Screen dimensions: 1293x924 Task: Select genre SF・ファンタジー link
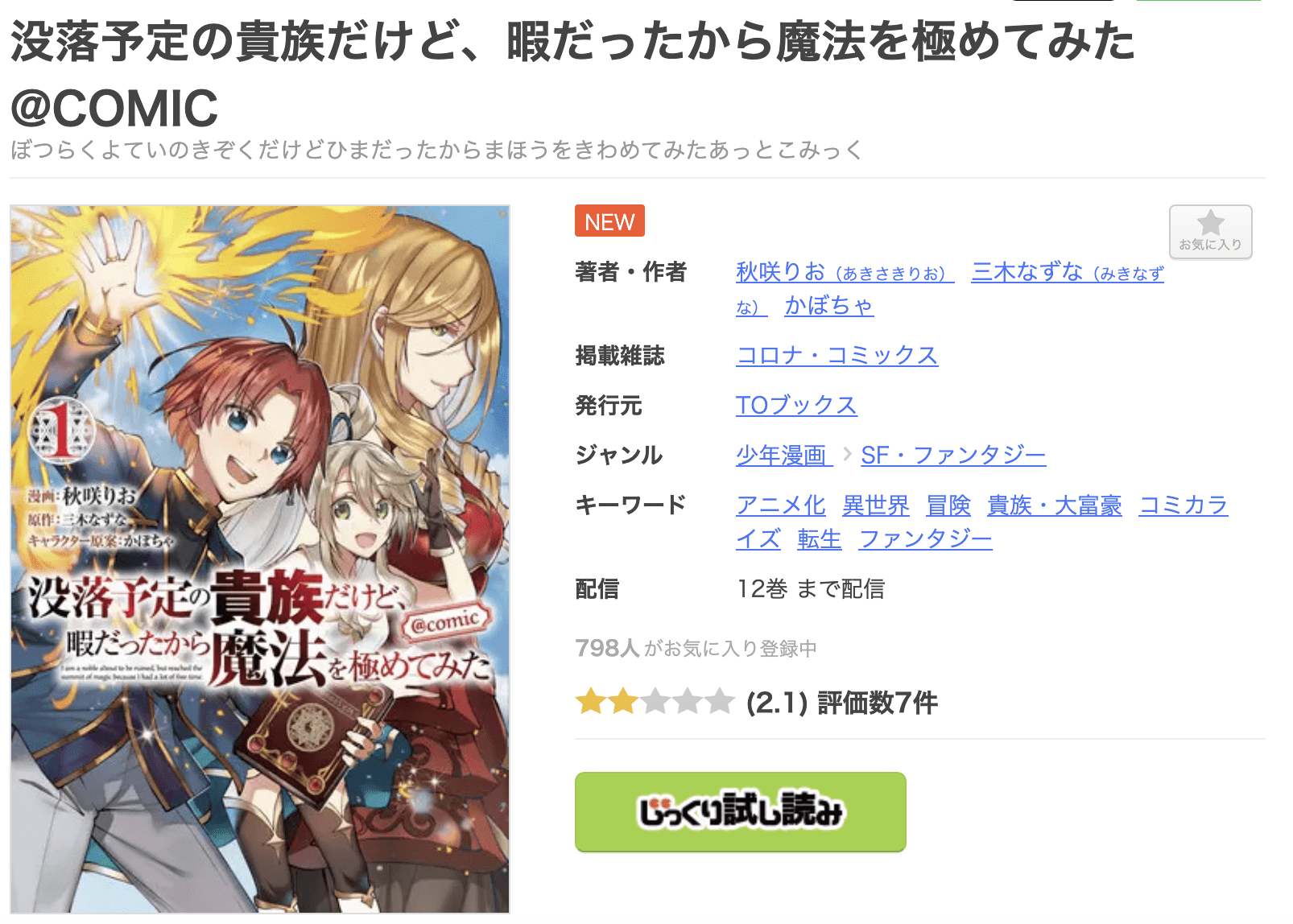(953, 456)
